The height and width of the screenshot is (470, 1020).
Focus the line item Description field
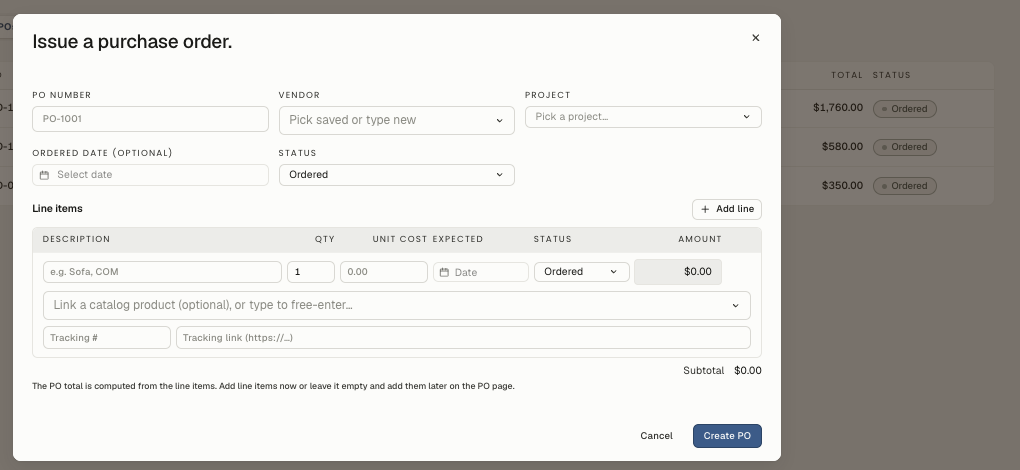(x=163, y=272)
